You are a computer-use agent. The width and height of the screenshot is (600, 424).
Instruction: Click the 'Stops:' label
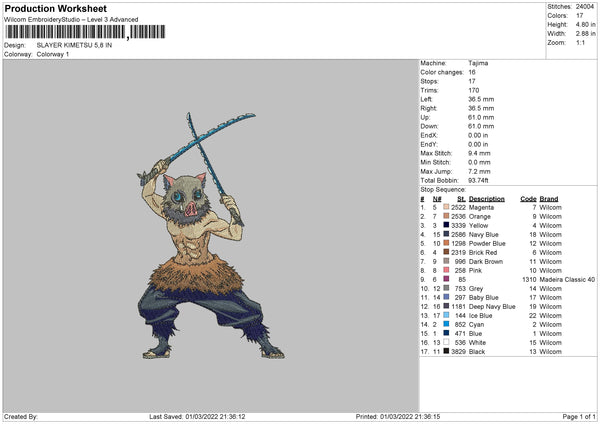[x=429, y=82]
